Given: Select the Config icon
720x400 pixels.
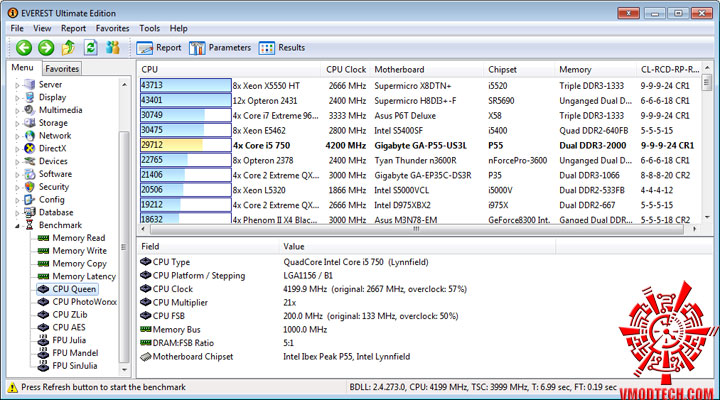Looking at the screenshot, I should coord(29,200).
